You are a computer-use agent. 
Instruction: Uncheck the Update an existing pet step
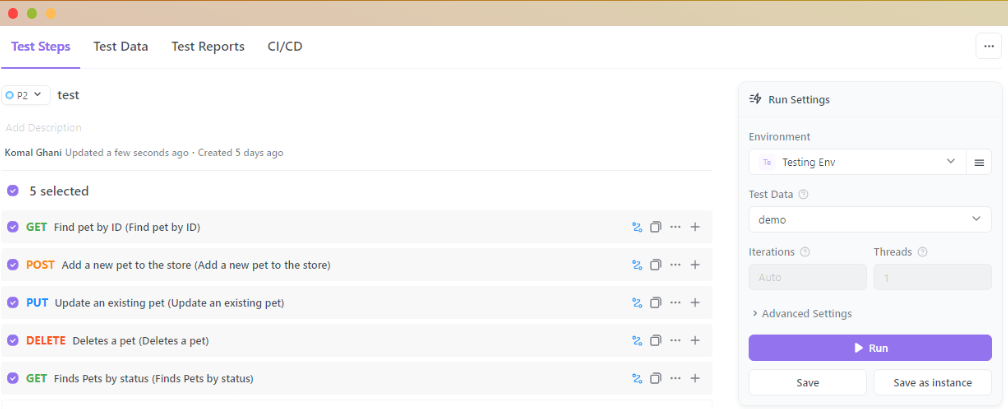coord(12,303)
